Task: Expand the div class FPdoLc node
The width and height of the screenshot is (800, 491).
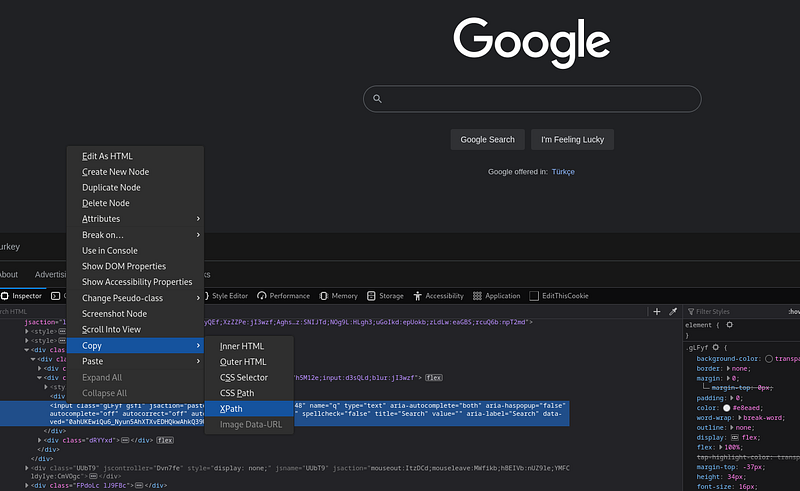Action: (x=27, y=485)
